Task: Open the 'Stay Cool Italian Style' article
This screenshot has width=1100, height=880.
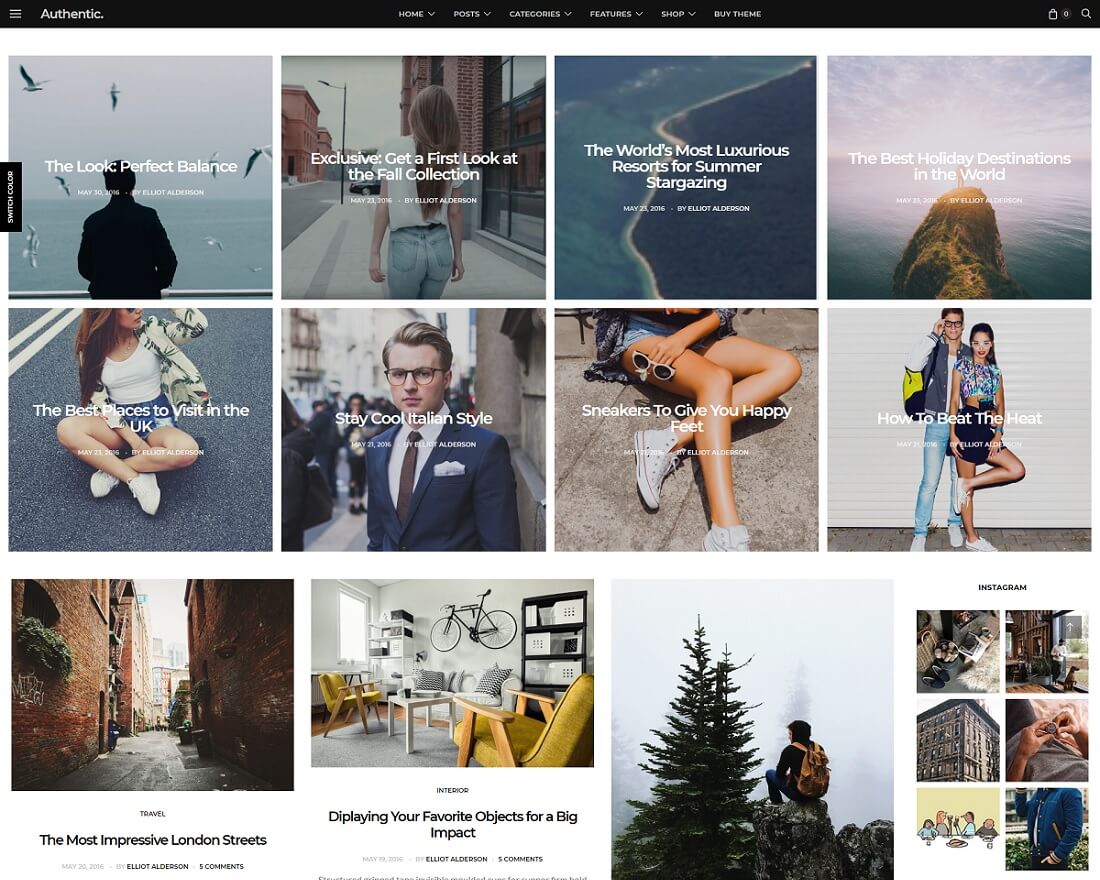Action: [413, 418]
